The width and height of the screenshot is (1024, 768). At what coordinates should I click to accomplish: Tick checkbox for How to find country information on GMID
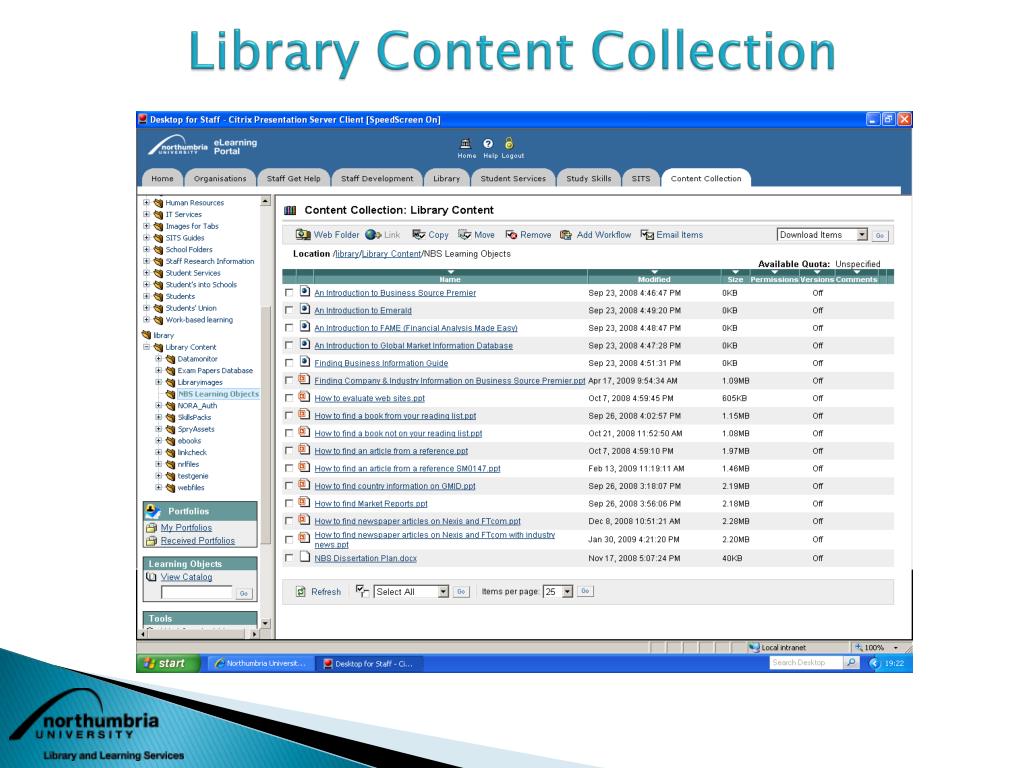(289, 486)
